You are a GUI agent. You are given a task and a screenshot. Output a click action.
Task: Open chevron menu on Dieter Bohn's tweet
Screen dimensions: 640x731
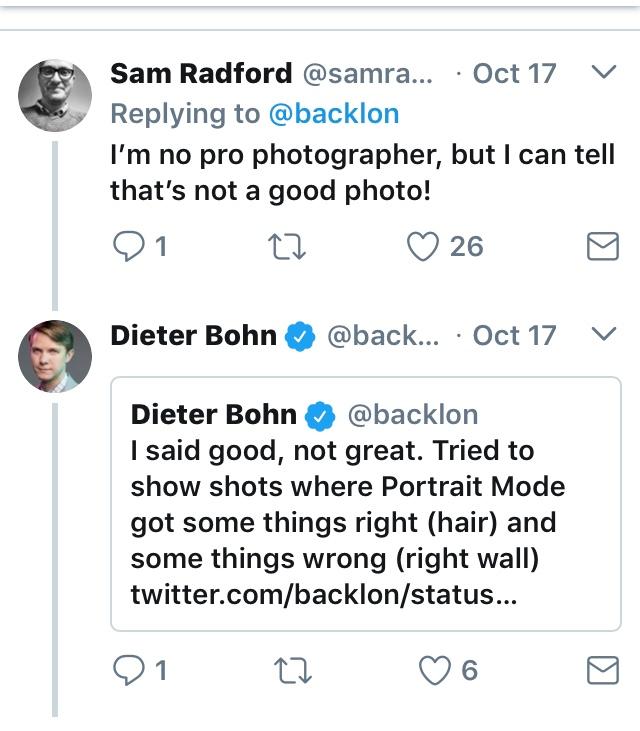pos(603,335)
